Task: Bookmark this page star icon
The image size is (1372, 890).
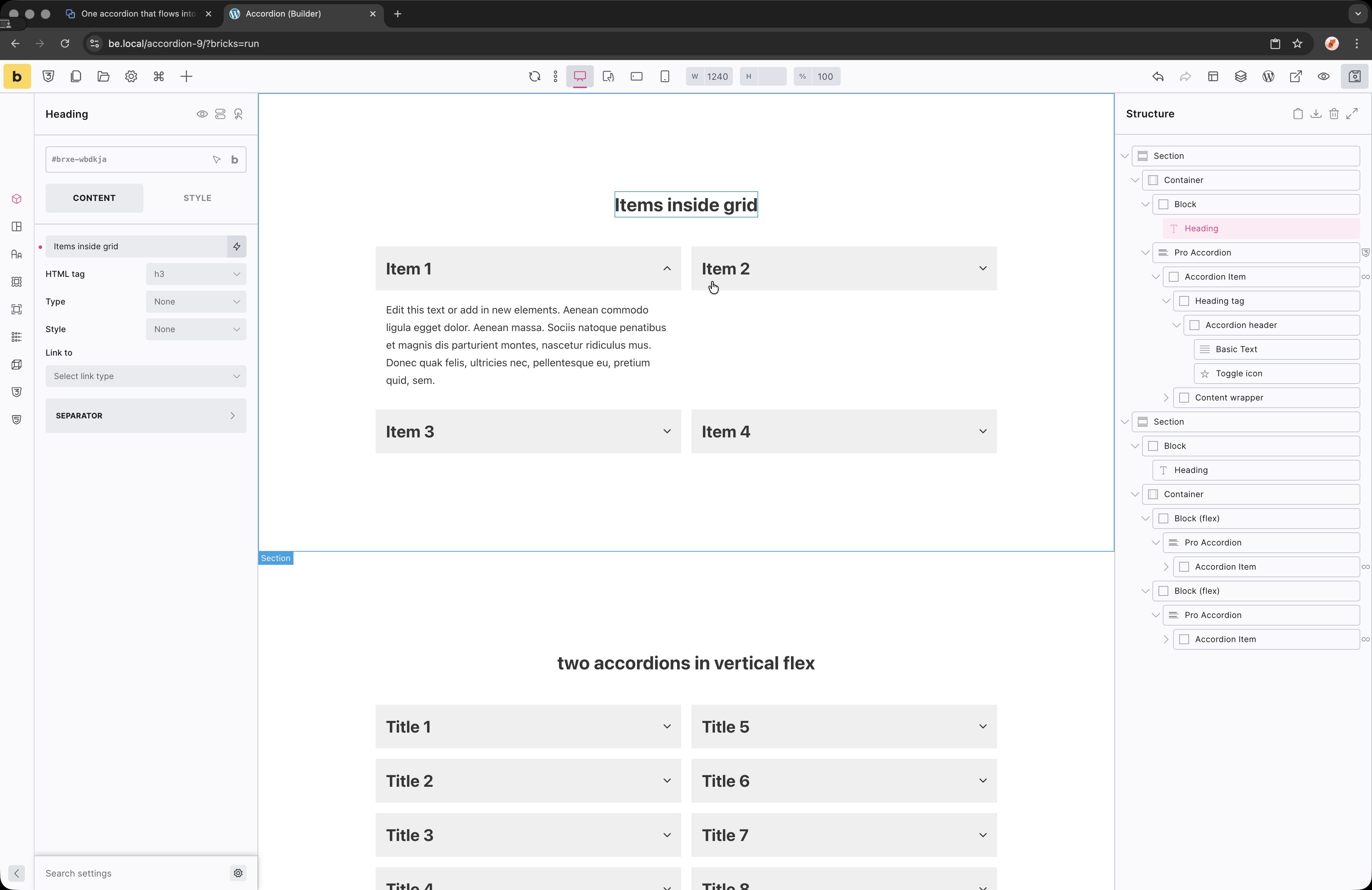Action: (x=1297, y=44)
